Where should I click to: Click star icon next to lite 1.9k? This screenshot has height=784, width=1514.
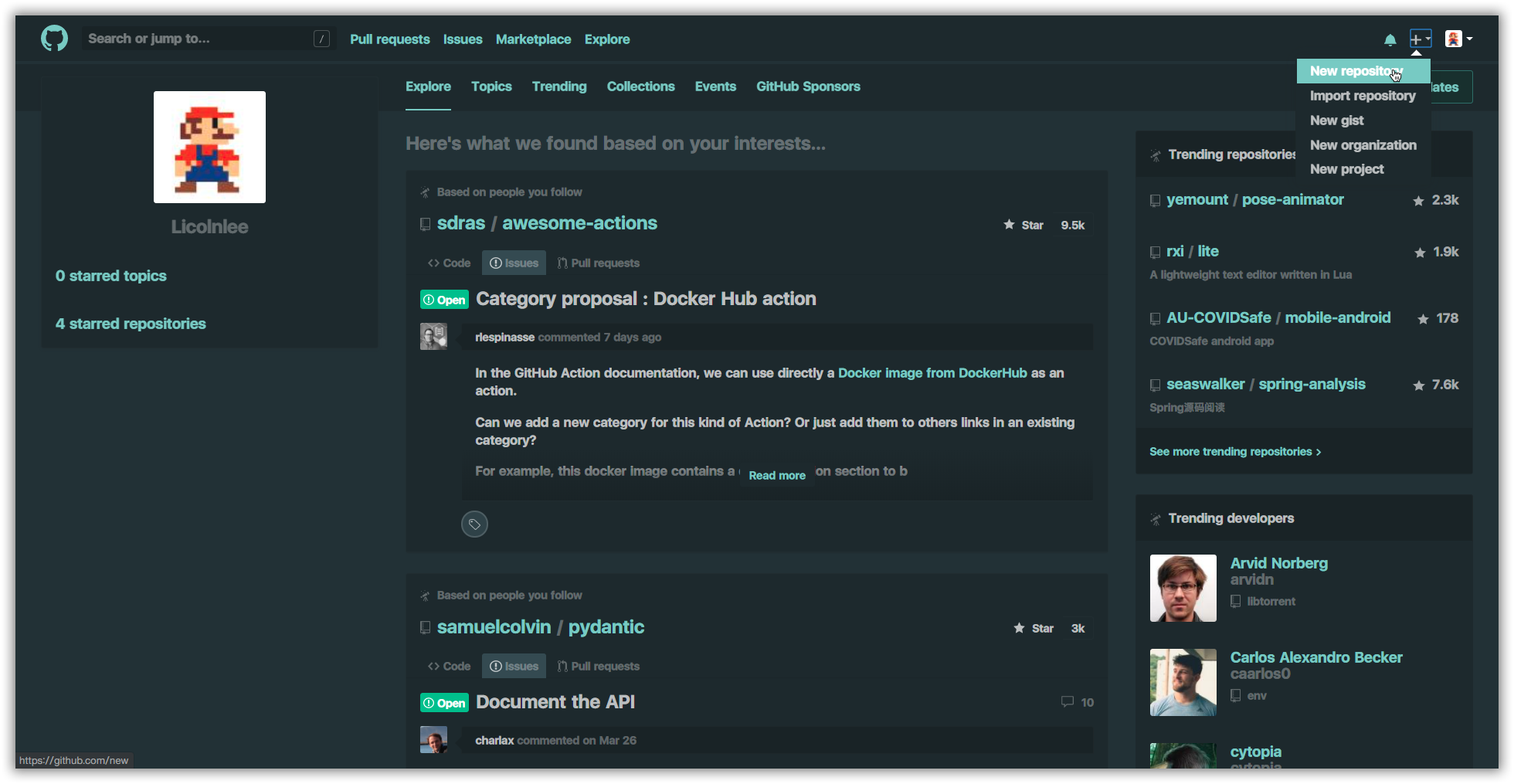click(1420, 253)
